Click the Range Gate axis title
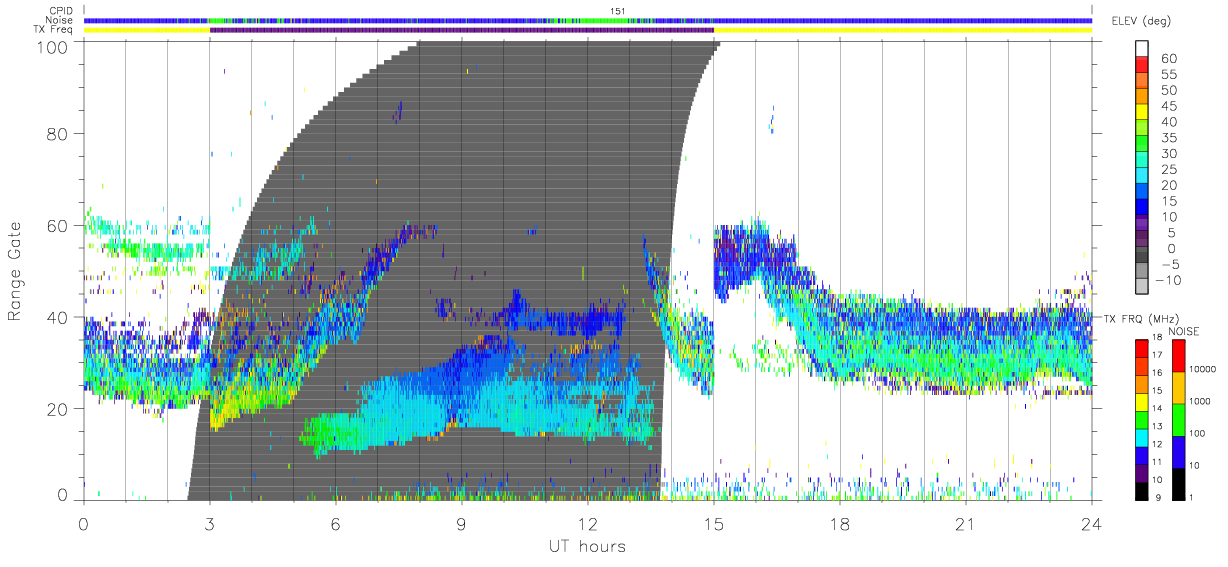Screen dimensions: 1228x567 point(17,271)
